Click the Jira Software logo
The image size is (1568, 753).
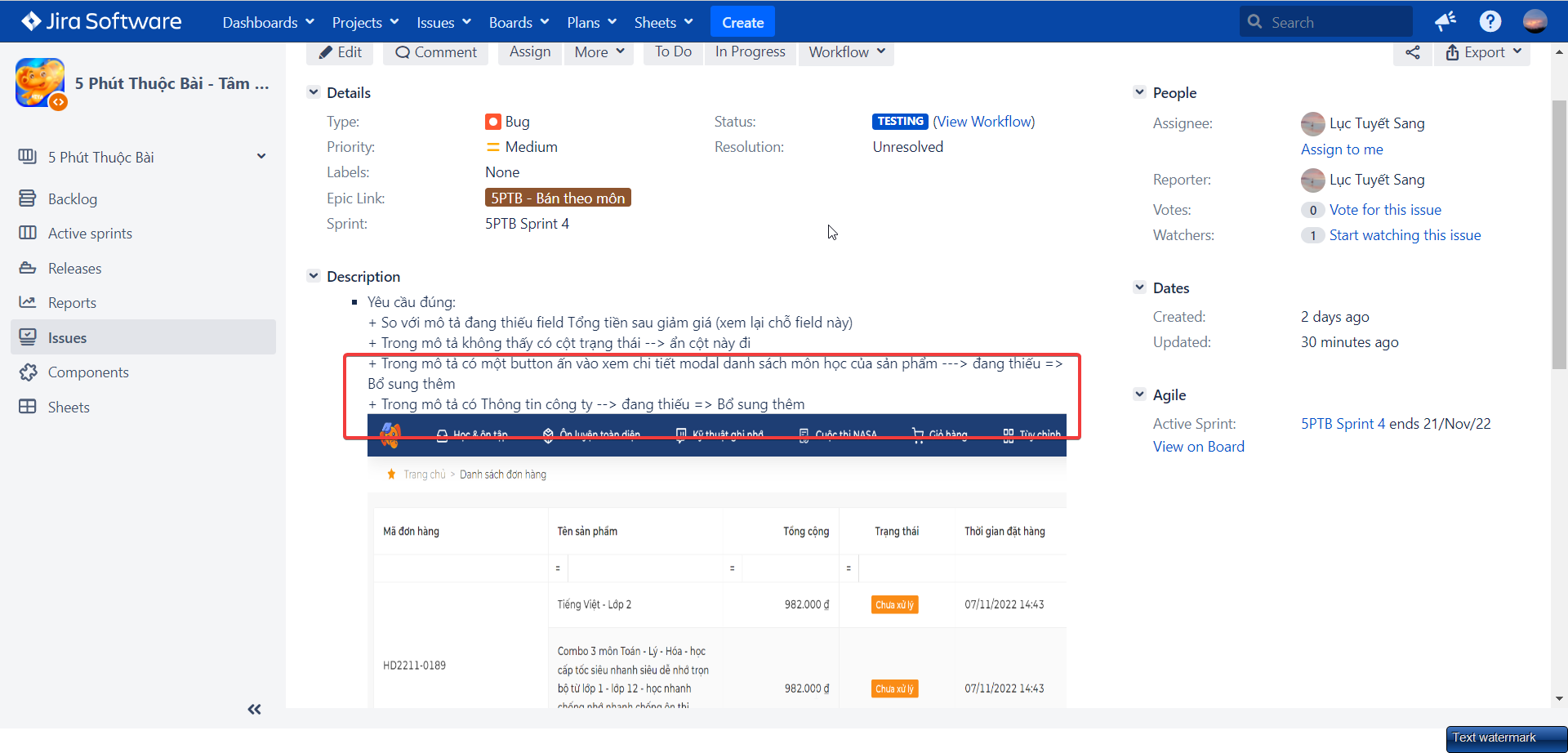[101, 21]
